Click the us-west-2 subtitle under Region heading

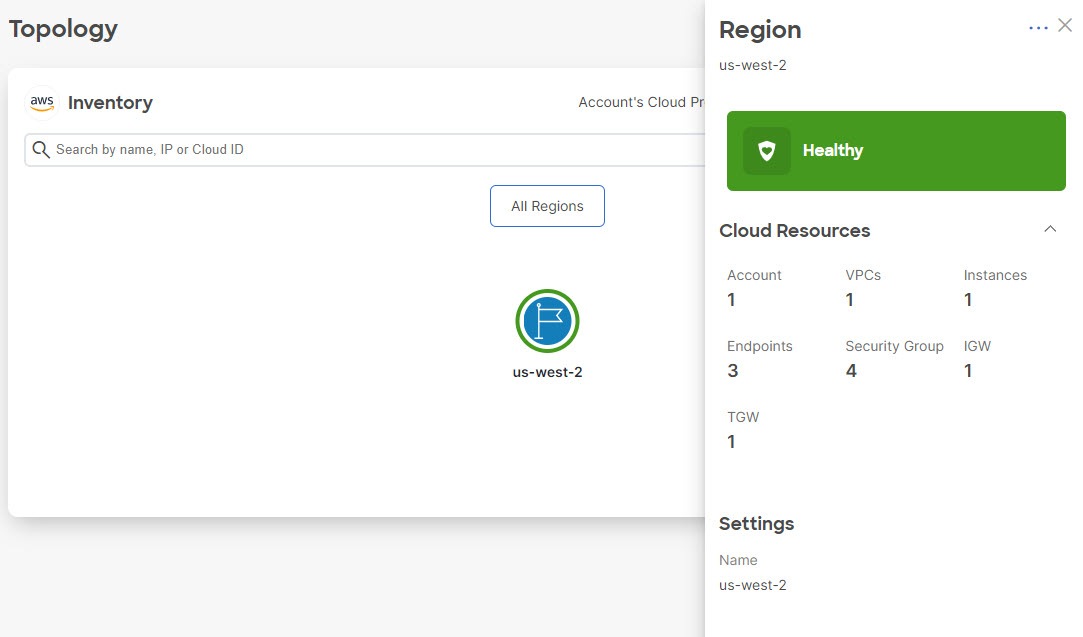[x=753, y=66]
